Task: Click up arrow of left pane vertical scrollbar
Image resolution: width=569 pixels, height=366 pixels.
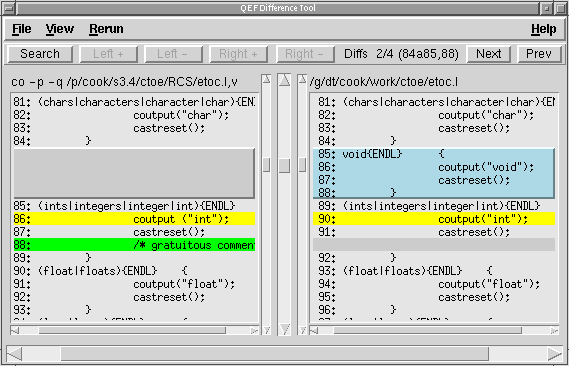Action: 266,79
